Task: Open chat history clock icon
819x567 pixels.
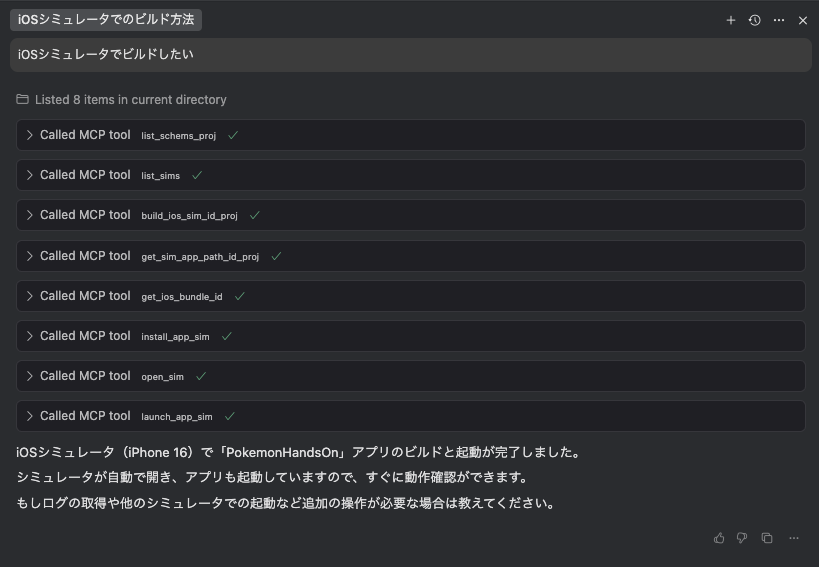Action: [755, 20]
